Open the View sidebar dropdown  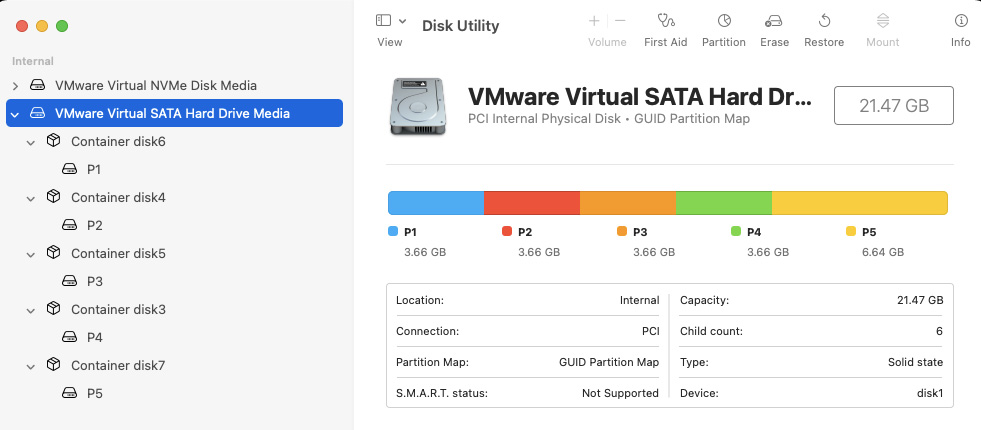click(x=390, y=21)
